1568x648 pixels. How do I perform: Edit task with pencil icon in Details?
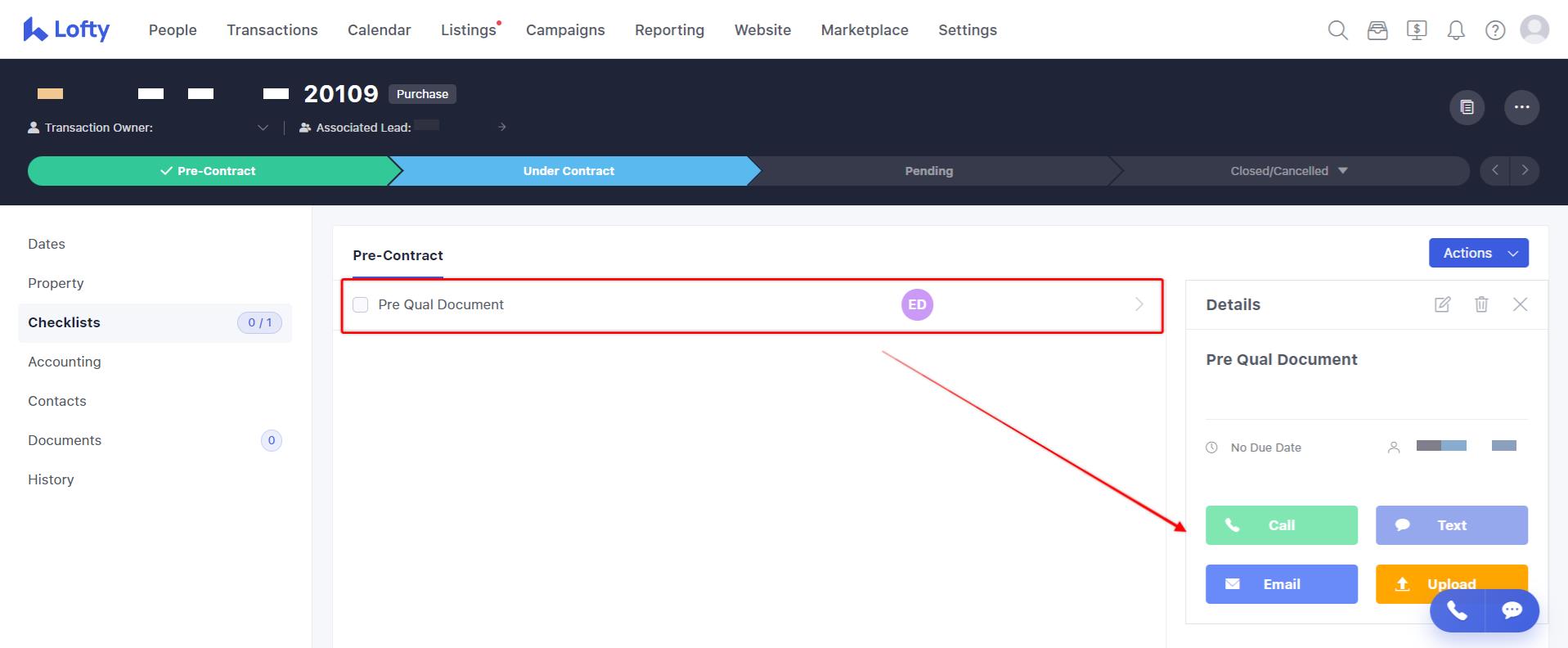tap(1443, 304)
